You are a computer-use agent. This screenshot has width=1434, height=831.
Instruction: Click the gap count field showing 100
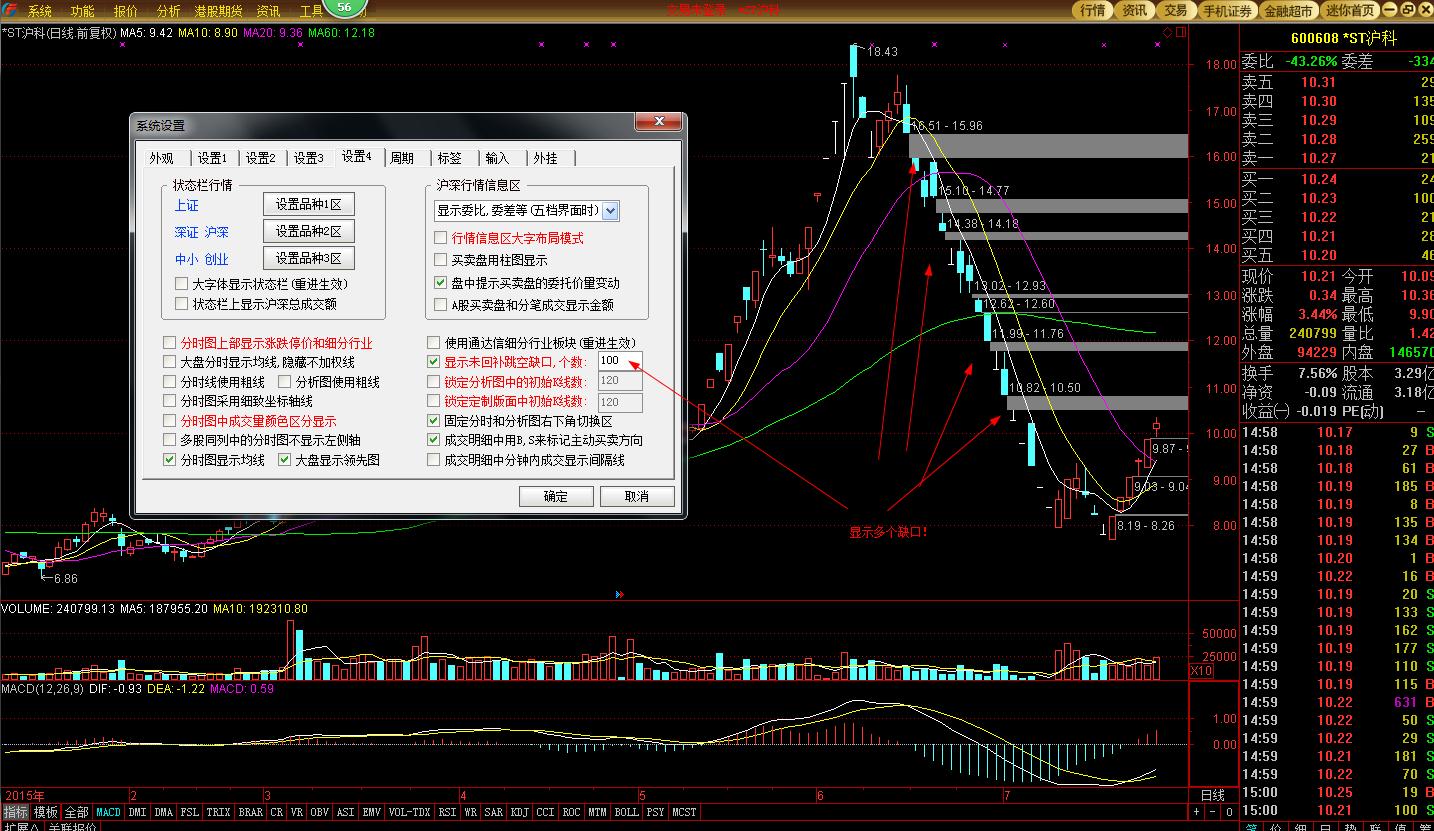click(620, 361)
